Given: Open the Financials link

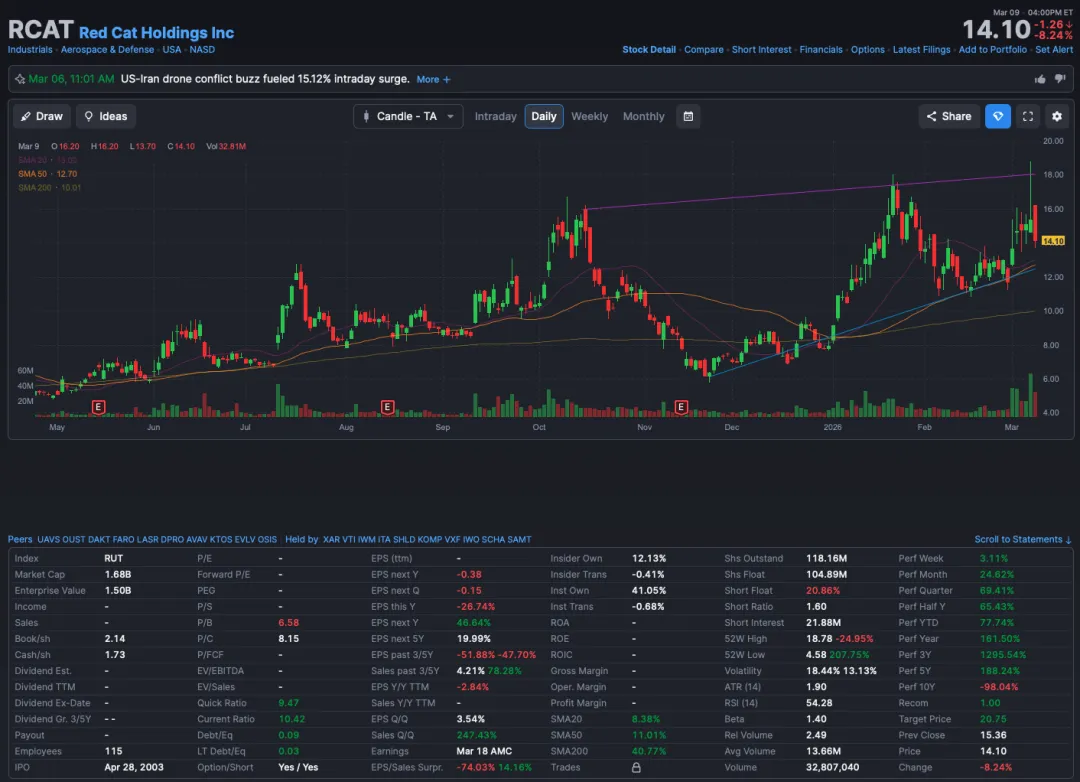Looking at the screenshot, I should 820,50.
